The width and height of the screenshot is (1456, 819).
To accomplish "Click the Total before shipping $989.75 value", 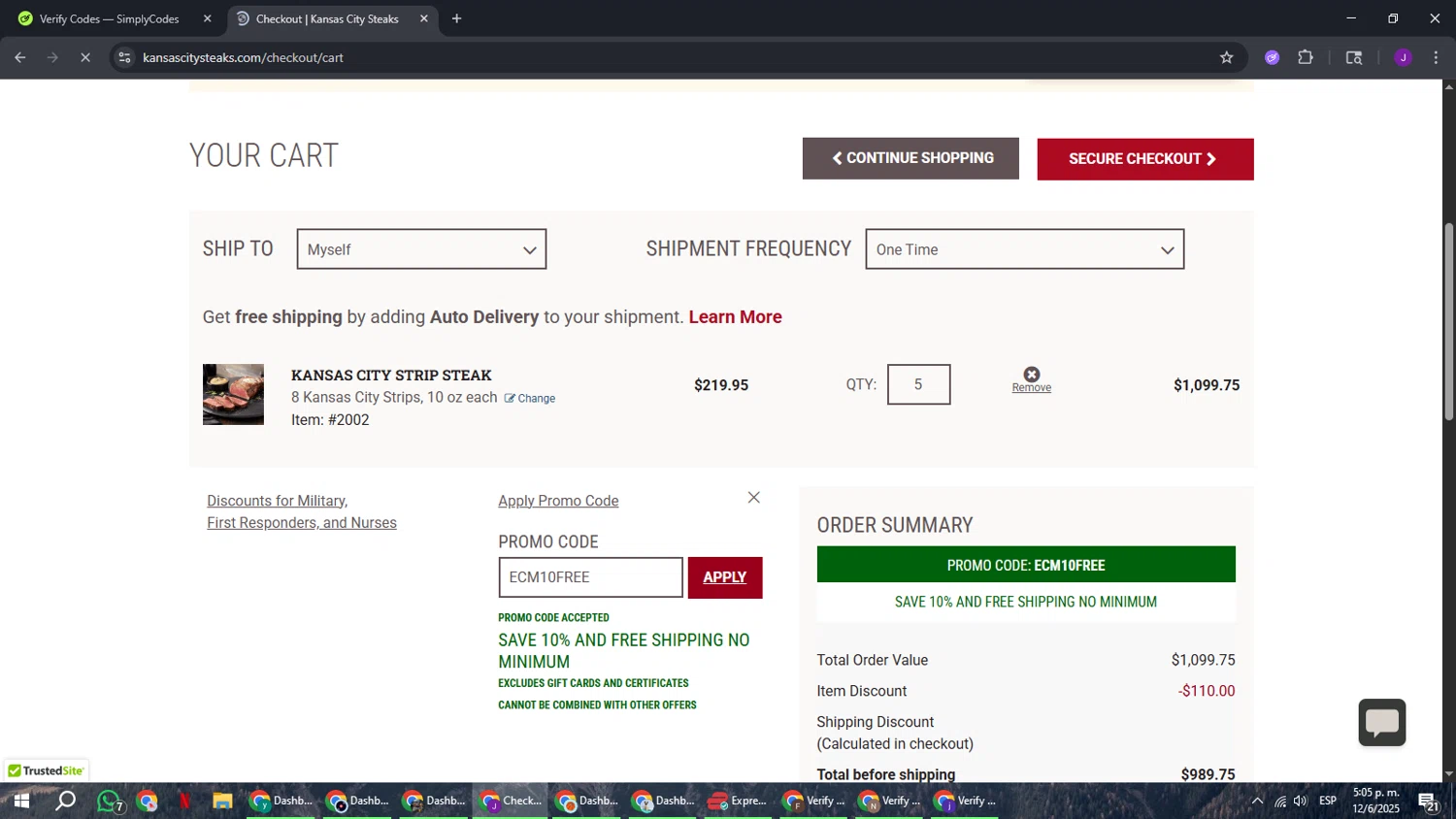I will coord(1208,774).
